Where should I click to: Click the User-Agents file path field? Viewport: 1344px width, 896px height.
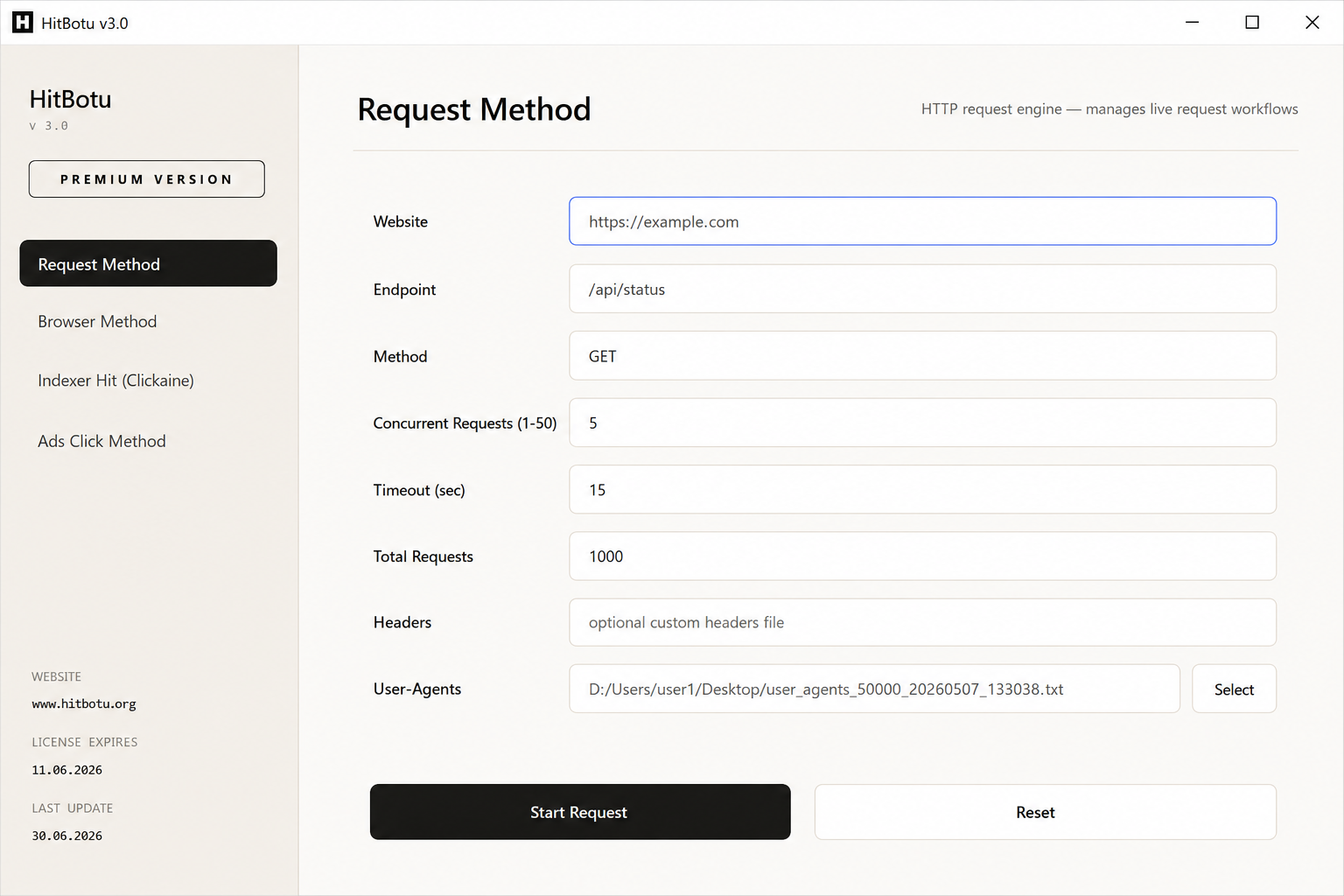[874, 689]
